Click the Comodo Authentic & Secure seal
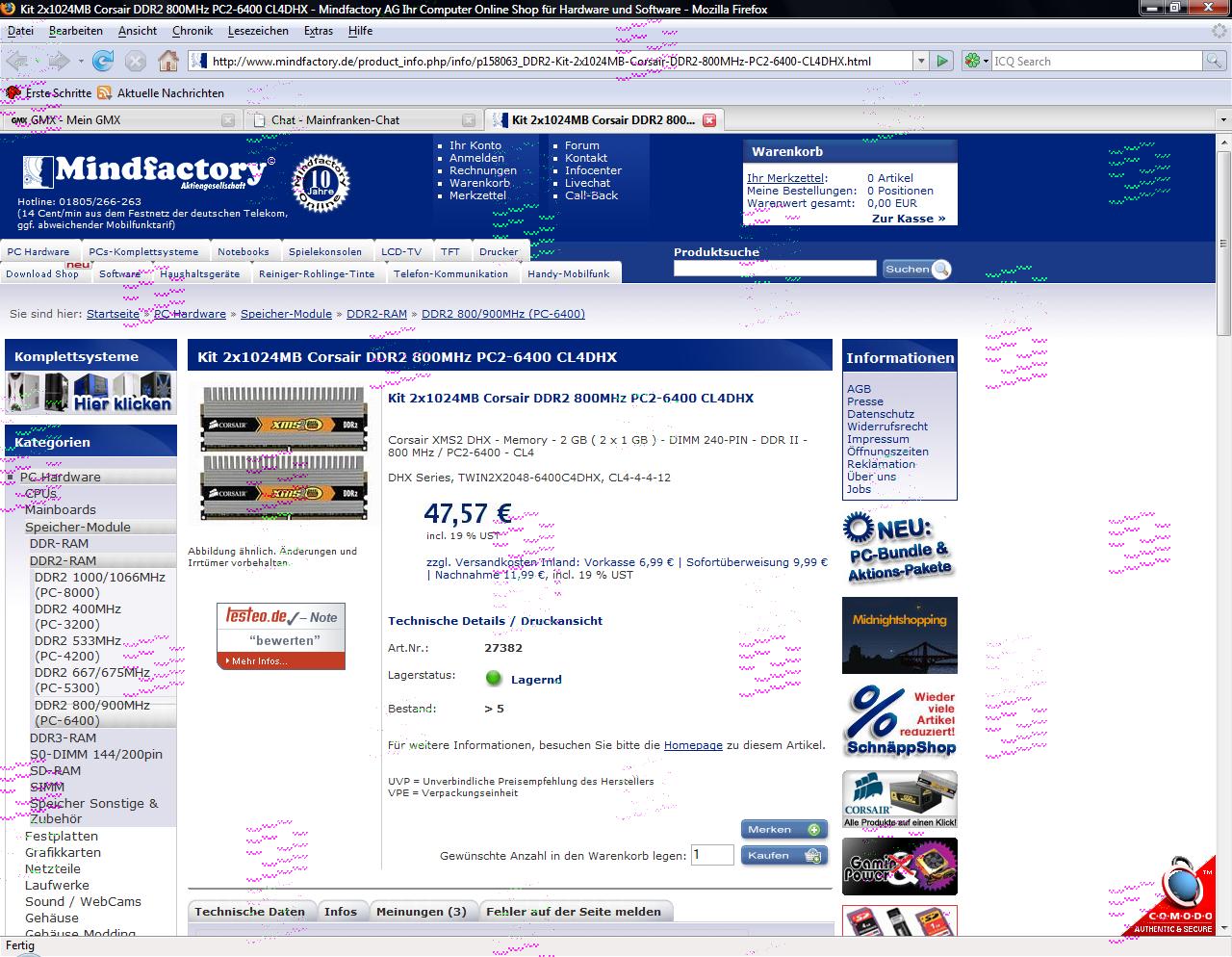 pyautogui.click(x=1175, y=895)
